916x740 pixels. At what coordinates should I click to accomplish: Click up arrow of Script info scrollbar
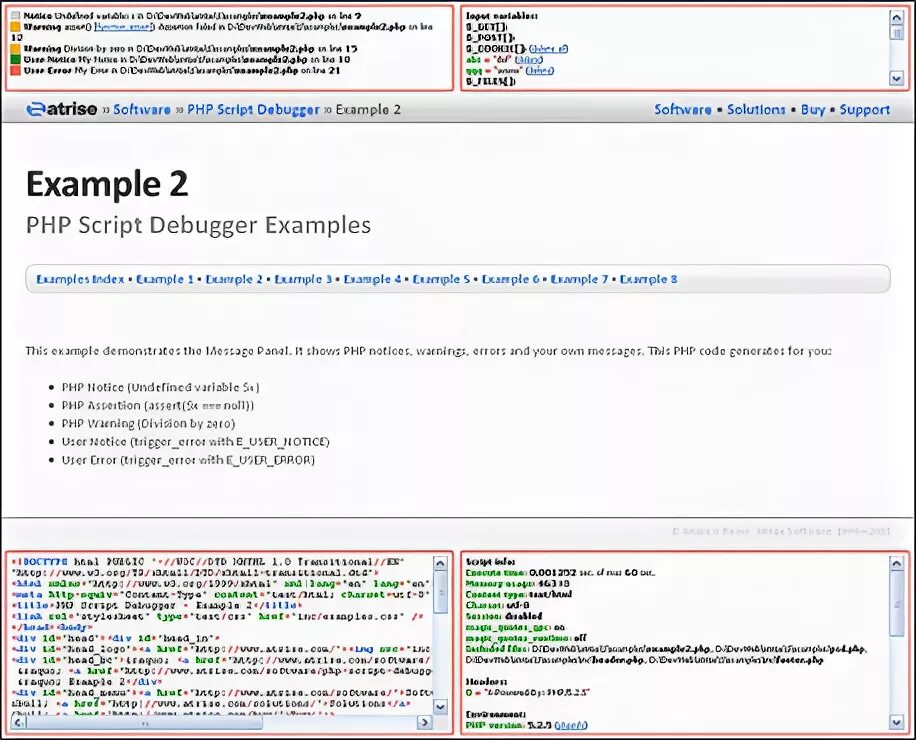click(x=896, y=563)
